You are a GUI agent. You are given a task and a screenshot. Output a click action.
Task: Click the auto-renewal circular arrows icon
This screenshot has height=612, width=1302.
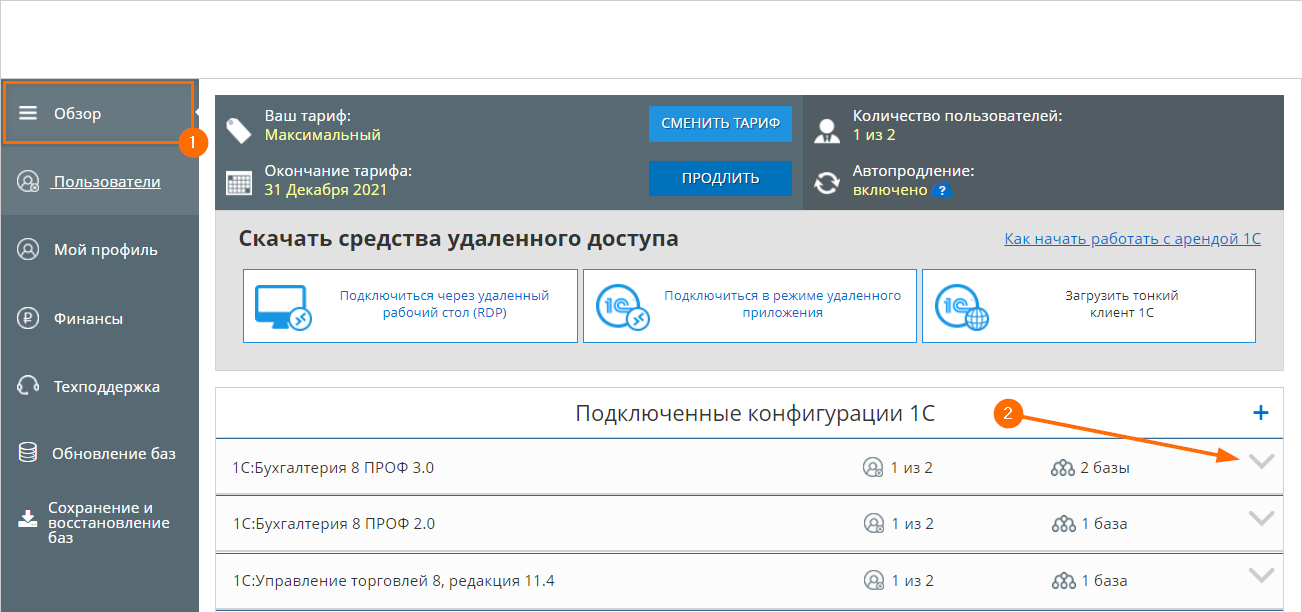[826, 183]
